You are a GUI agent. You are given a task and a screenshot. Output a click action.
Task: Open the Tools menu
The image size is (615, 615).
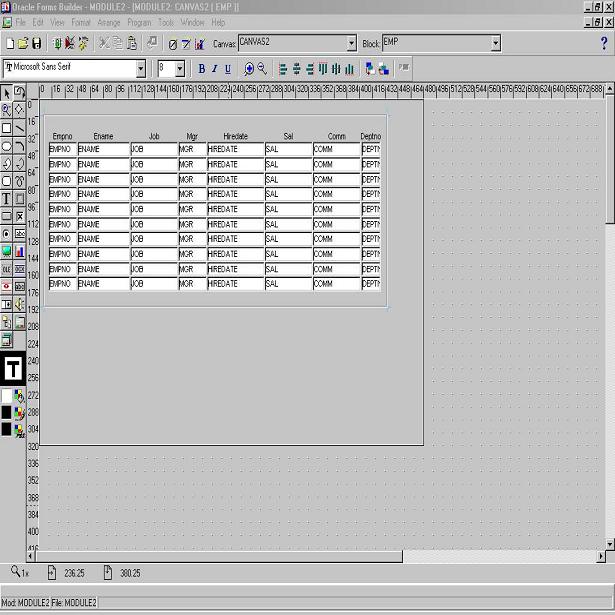[x=166, y=22]
